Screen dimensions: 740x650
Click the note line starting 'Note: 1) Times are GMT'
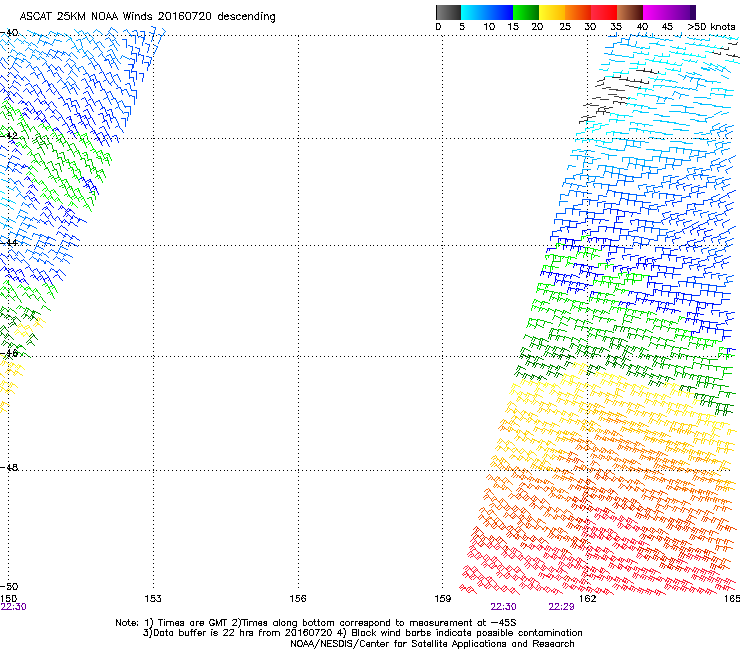(x=316, y=623)
